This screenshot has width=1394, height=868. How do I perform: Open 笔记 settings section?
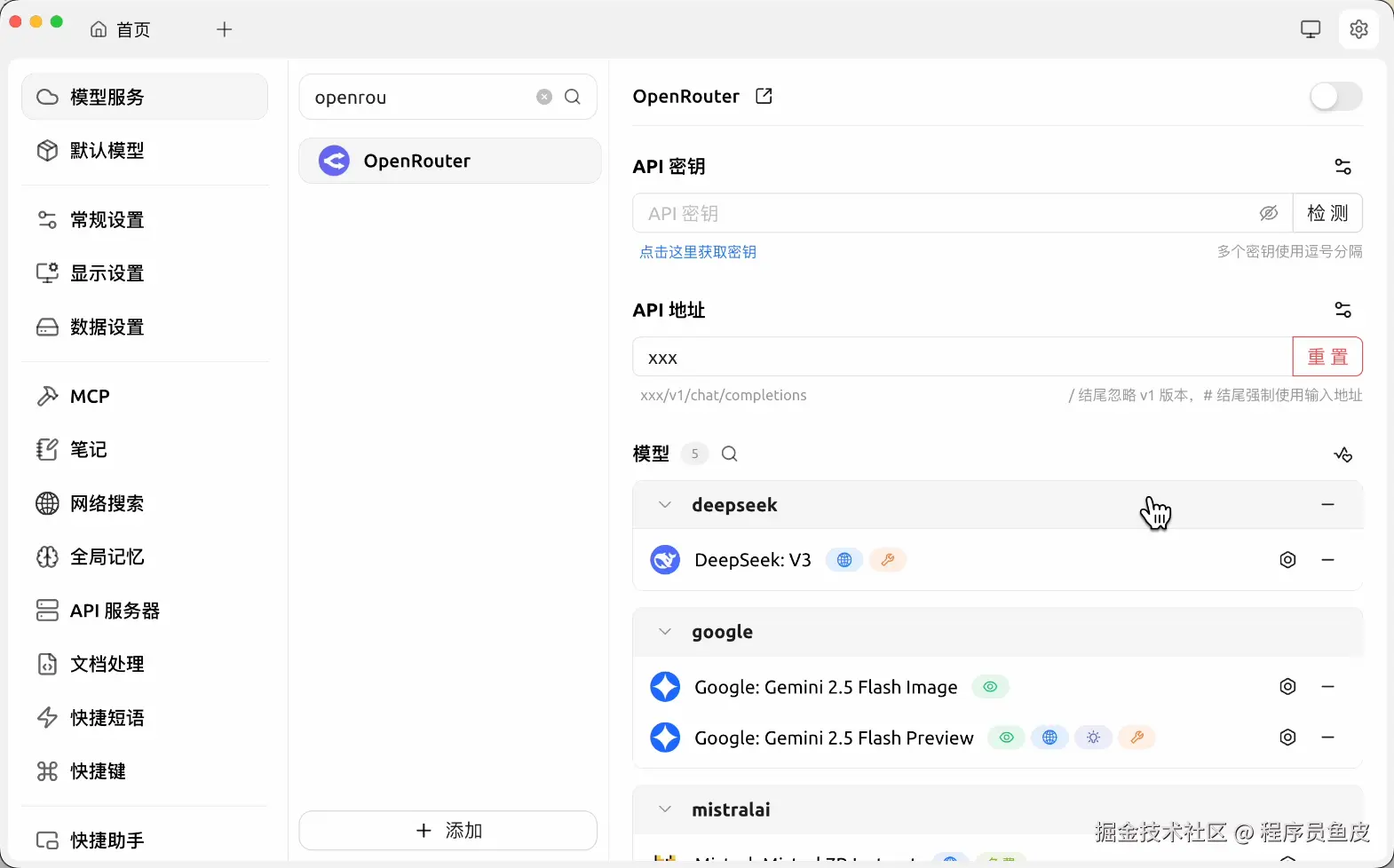pos(145,449)
